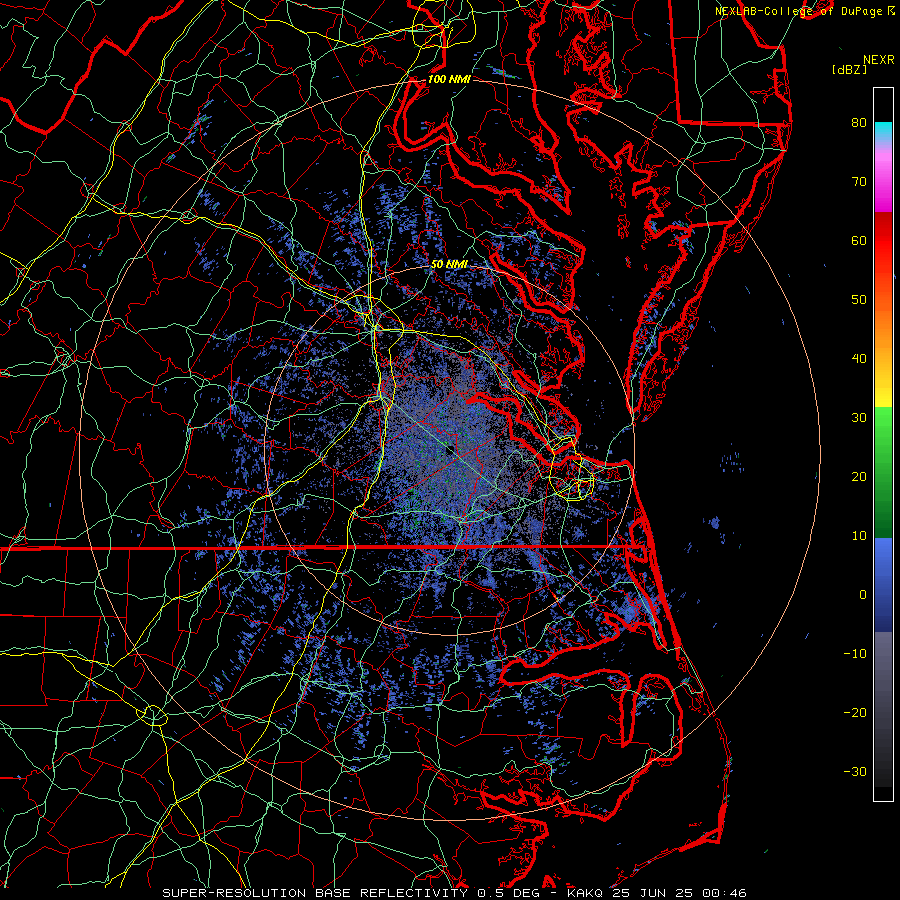Viewport: 900px width, 900px height.
Task: Click the NEXR label above color scale
Action: point(879,60)
